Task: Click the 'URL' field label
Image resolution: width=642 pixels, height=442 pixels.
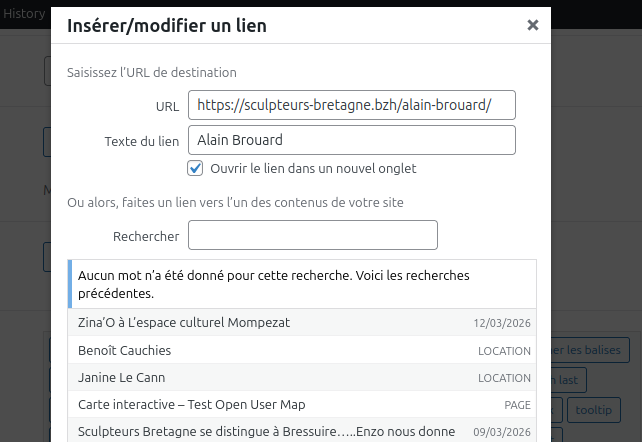Action: (167, 106)
